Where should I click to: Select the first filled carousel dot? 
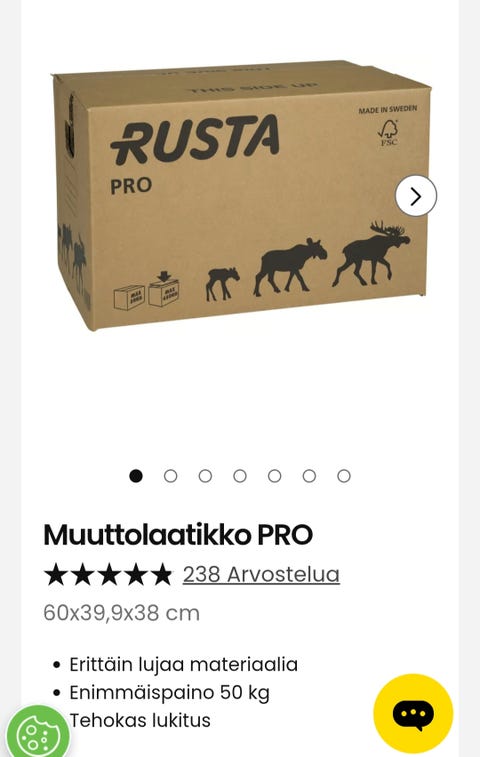point(136,476)
